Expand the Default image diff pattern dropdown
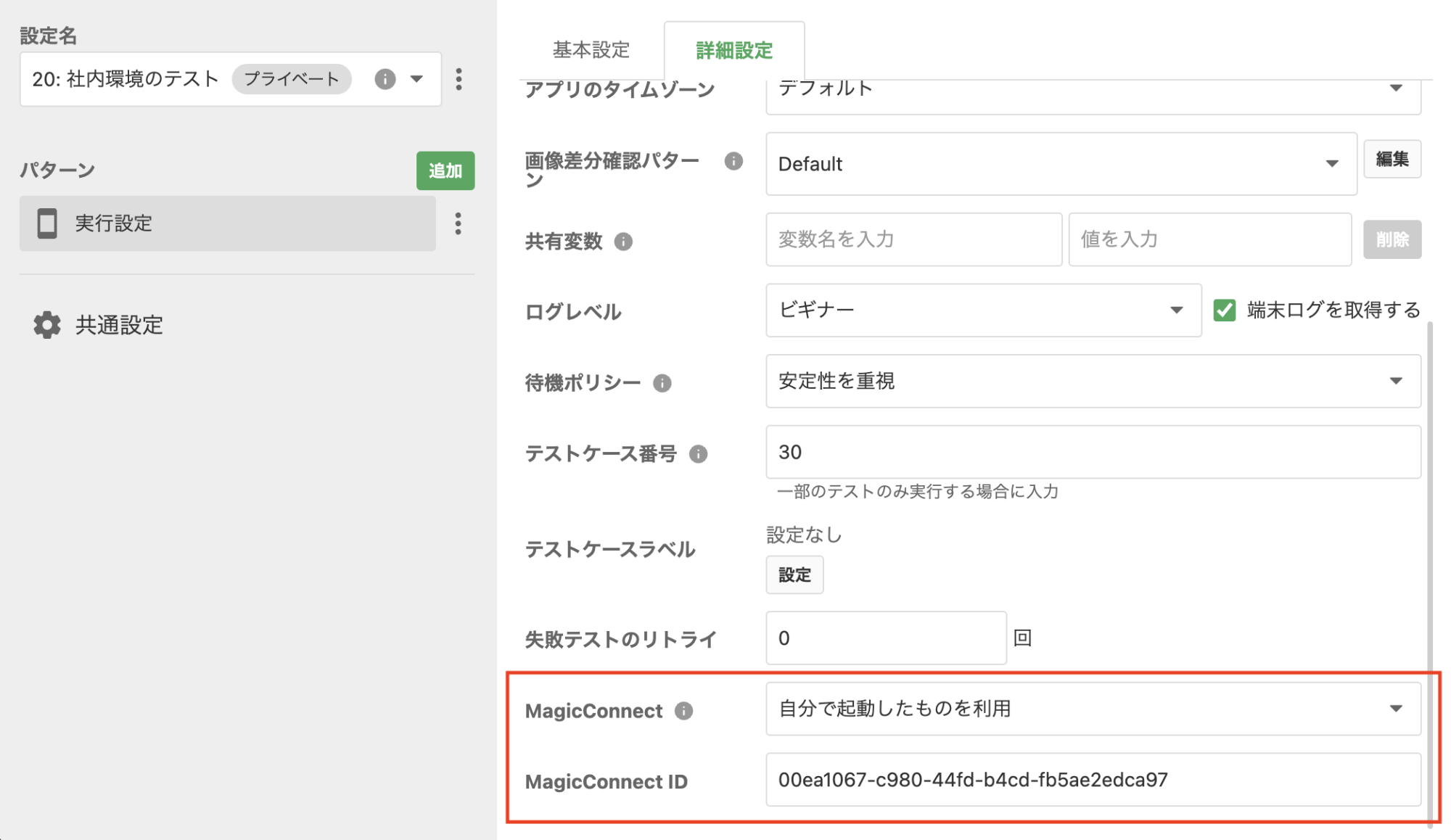Viewport: 1451px width, 840px height. click(1061, 164)
